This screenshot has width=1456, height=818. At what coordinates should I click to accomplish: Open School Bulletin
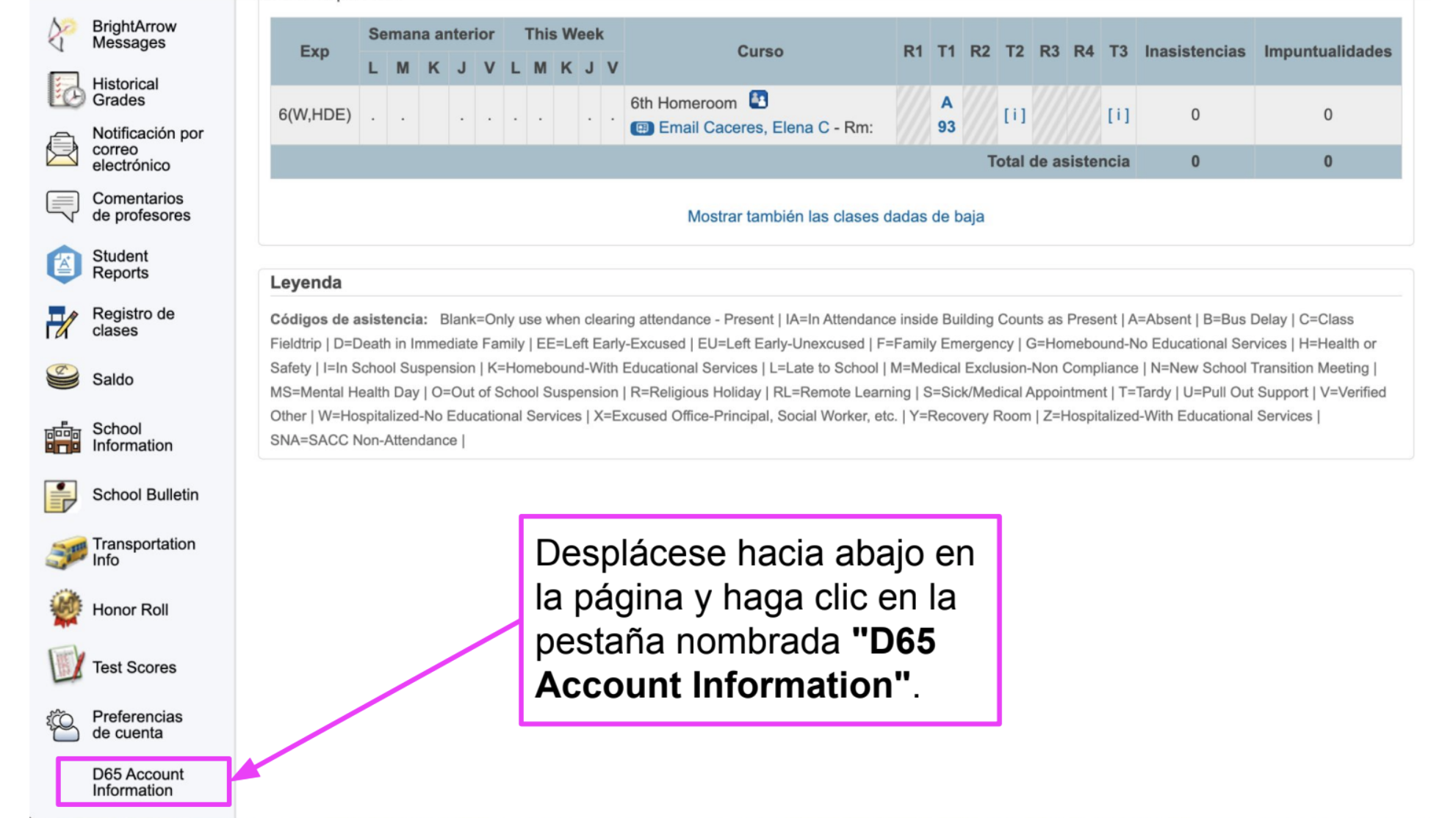(x=145, y=494)
